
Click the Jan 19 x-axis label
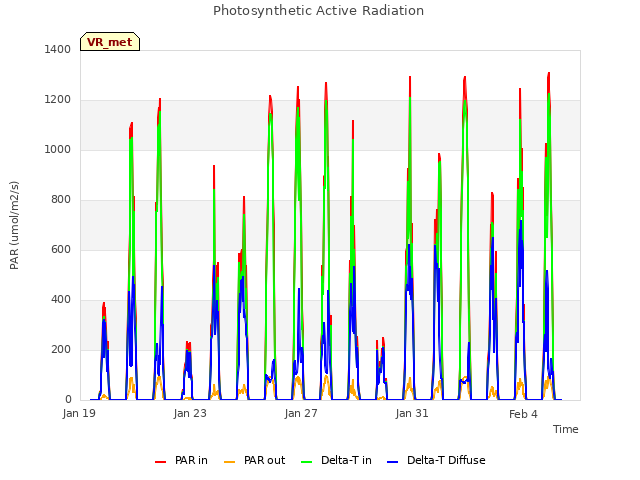[79, 413]
